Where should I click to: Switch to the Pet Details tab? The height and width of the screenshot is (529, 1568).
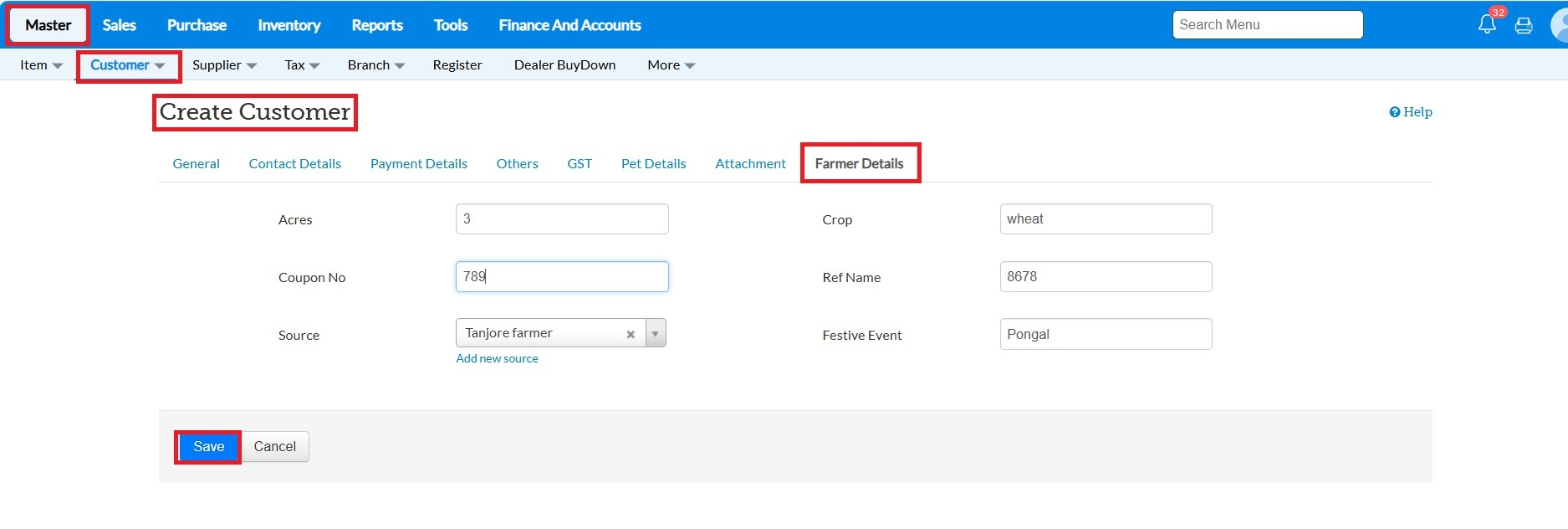click(653, 164)
